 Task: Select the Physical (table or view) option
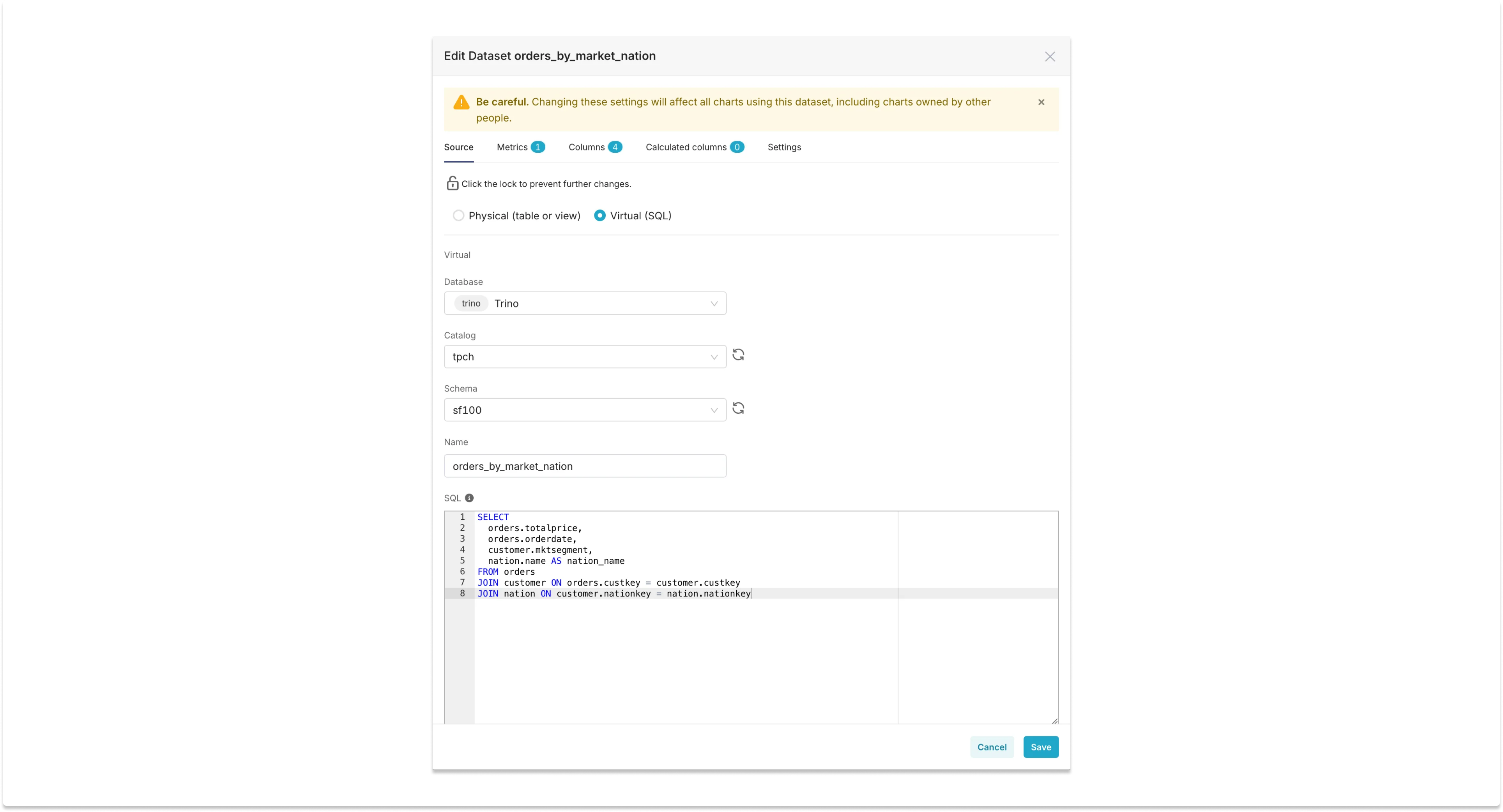click(x=459, y=215)
